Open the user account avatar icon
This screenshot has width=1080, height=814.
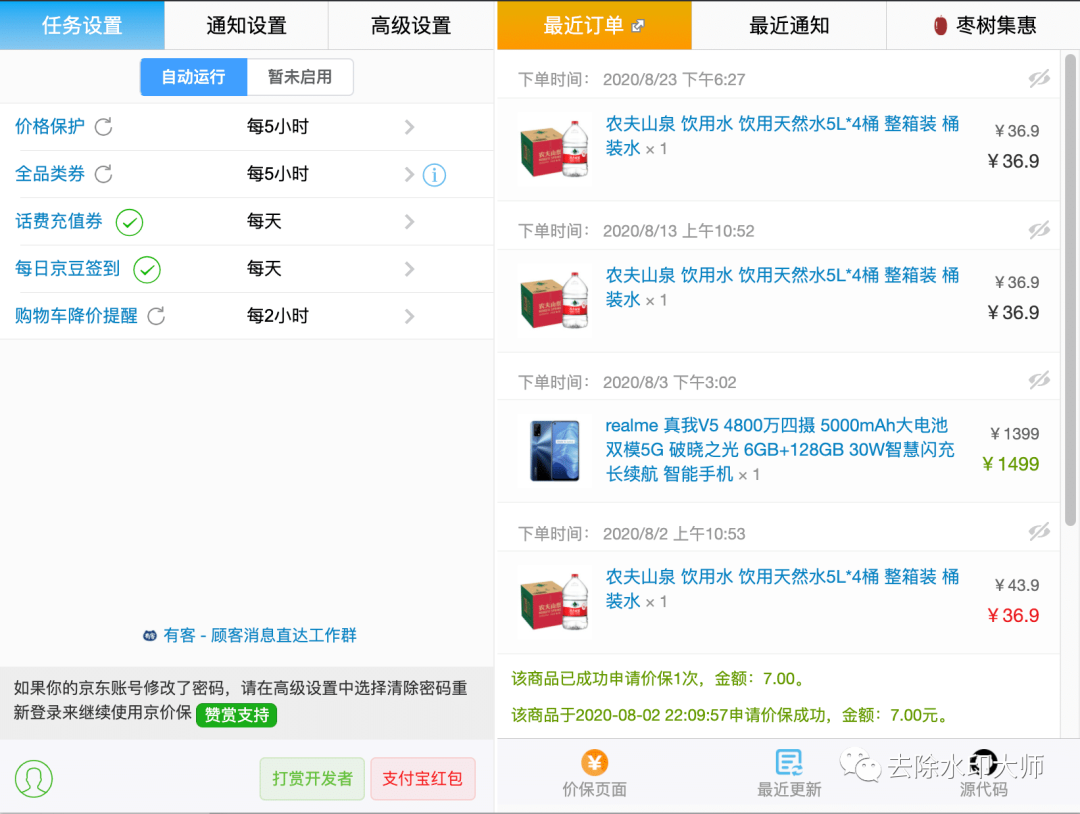click(34, 779)
